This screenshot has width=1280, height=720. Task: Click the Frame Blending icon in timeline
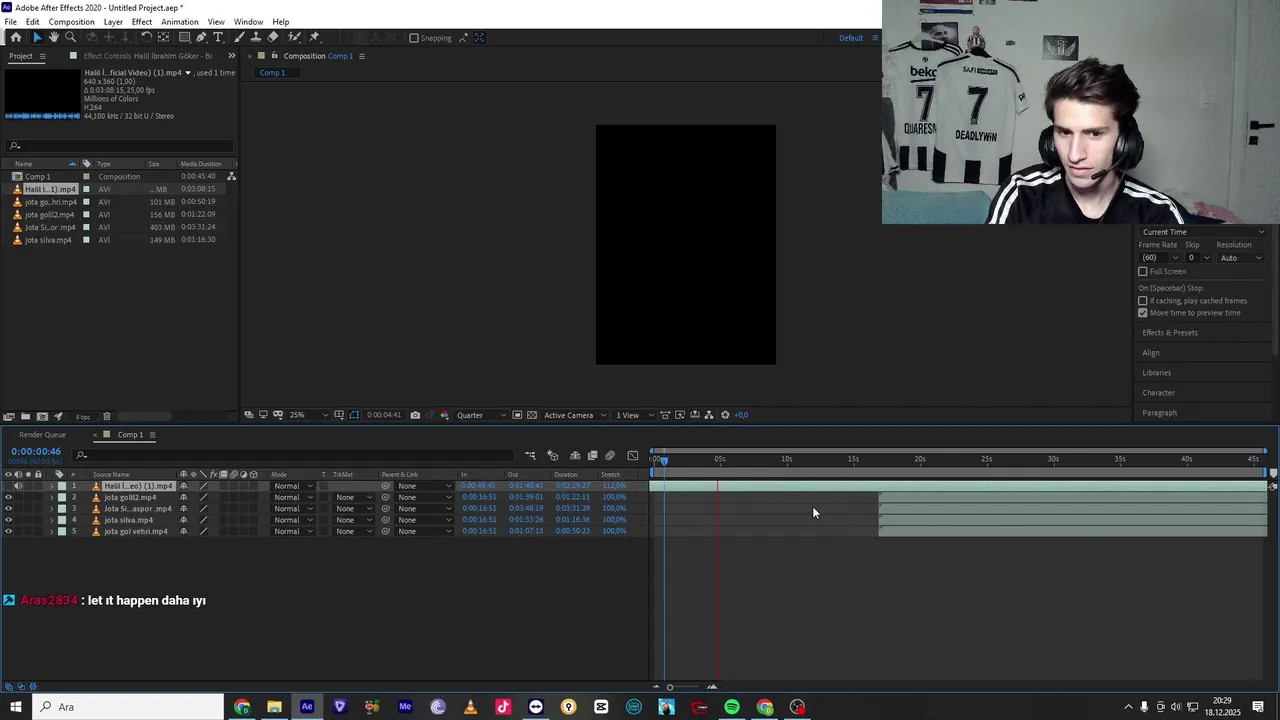click(592, 455)
